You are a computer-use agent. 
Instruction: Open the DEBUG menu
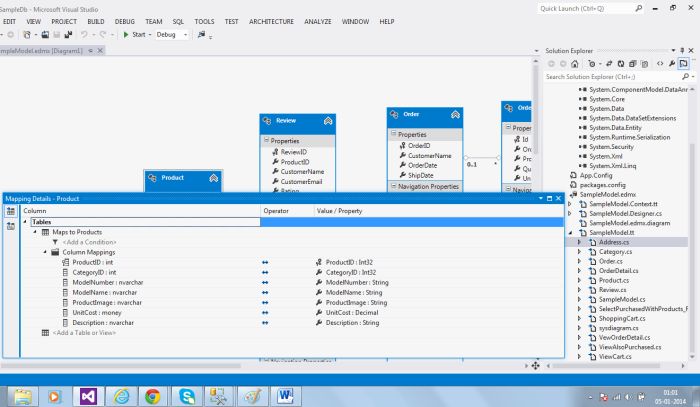125,21
